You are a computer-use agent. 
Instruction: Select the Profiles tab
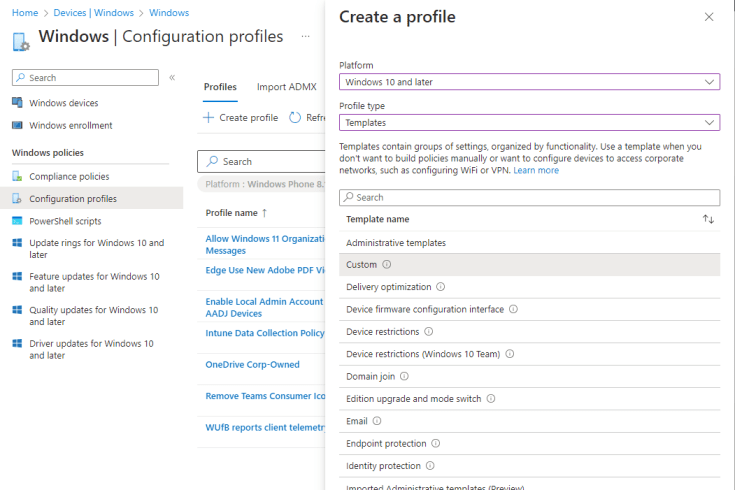pos(220,87)
